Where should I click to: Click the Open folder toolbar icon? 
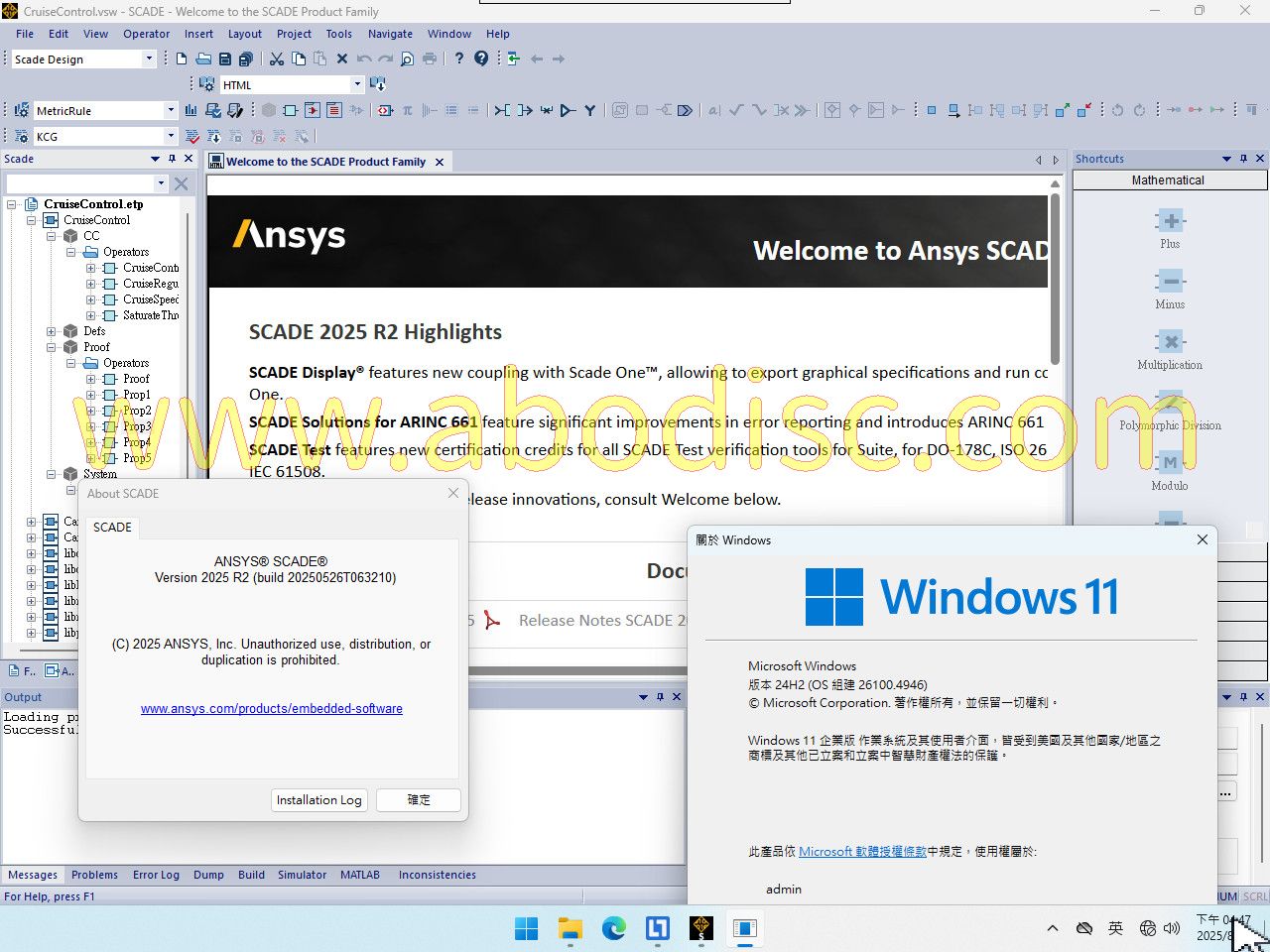[203, 59]
